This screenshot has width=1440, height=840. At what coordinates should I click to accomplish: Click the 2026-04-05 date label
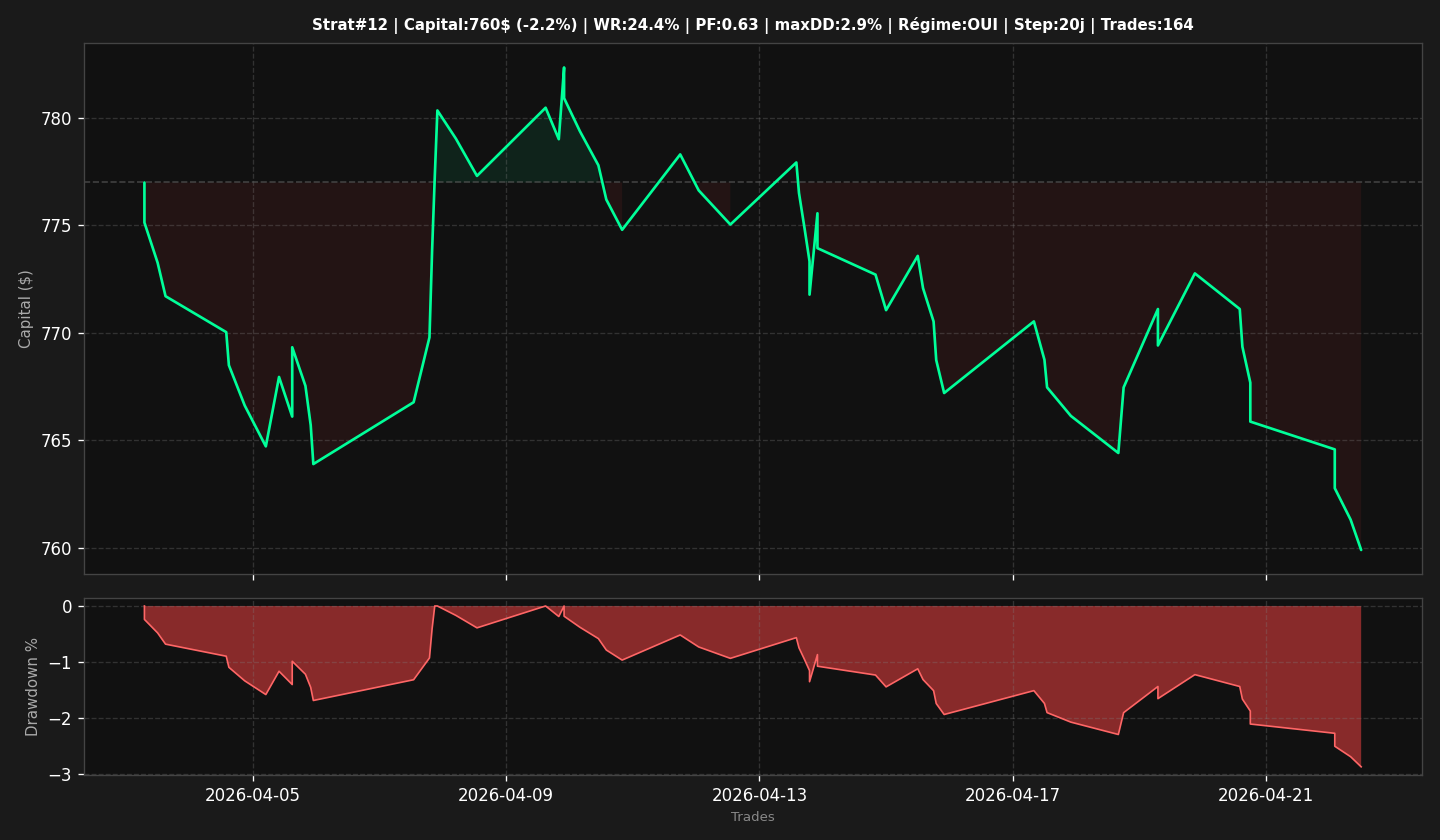(253, 796)
